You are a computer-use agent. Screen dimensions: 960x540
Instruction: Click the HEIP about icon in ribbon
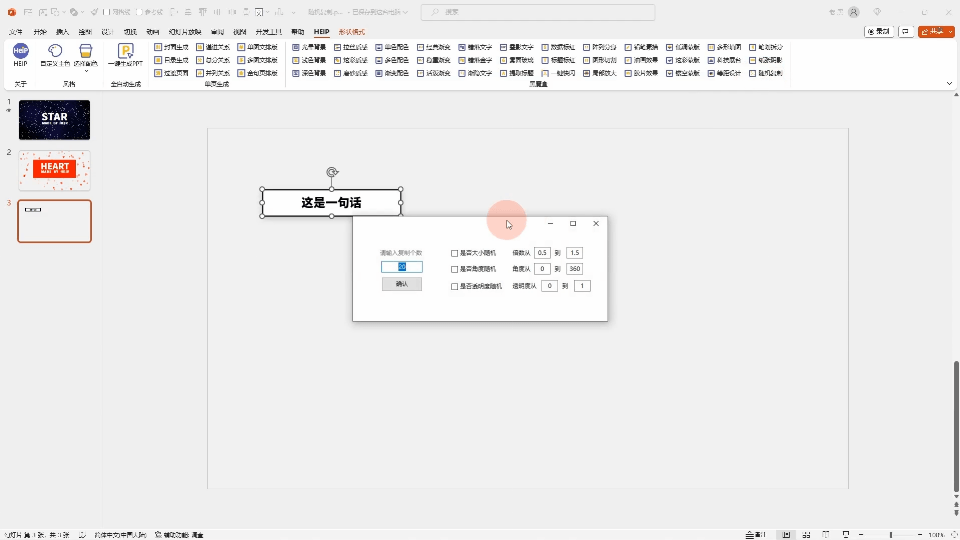point(20,54)
